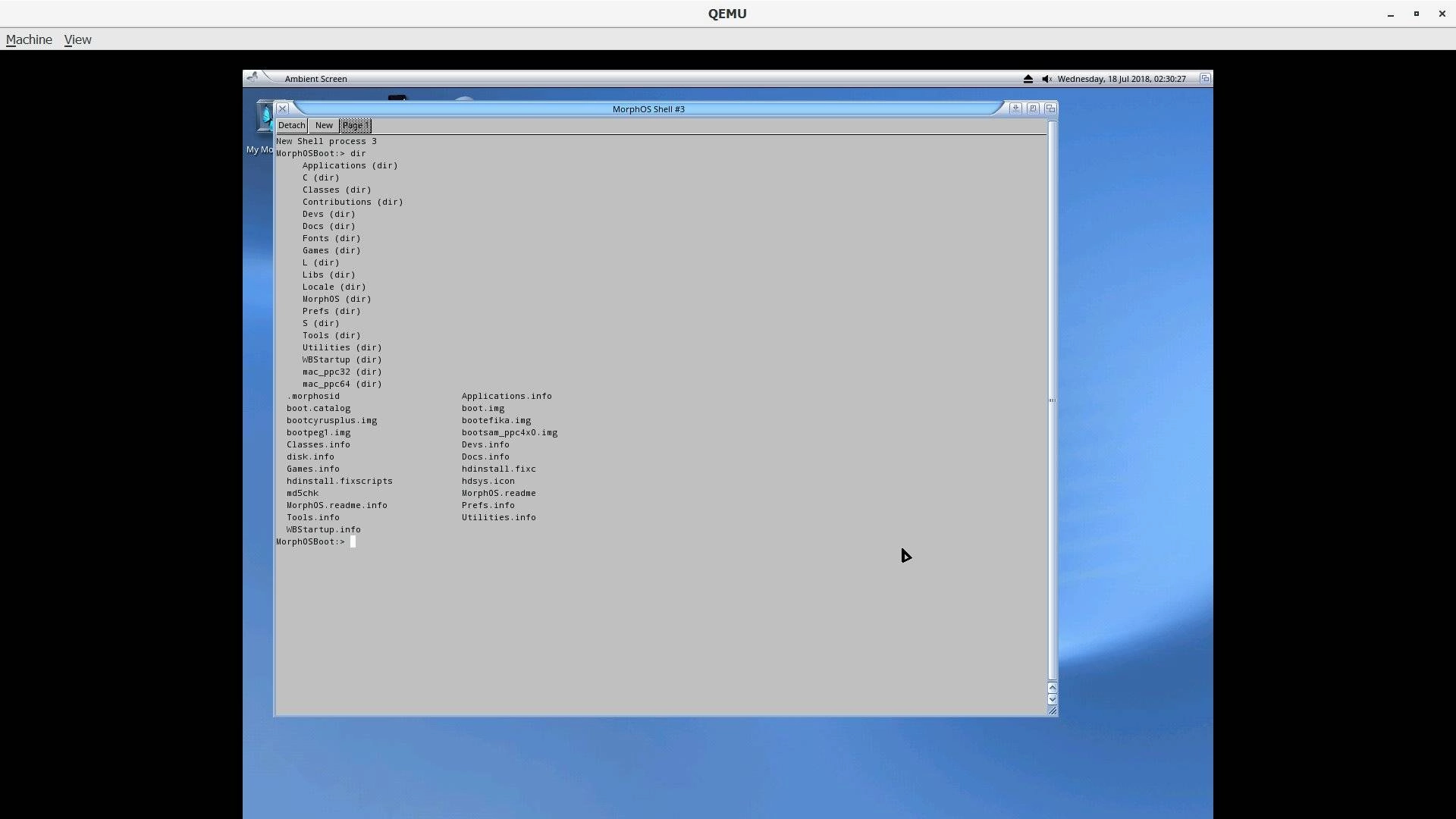1456x819 pixels.
Task: Click the 'Applications (dir)' entry
Action: [x=350, y=165]
